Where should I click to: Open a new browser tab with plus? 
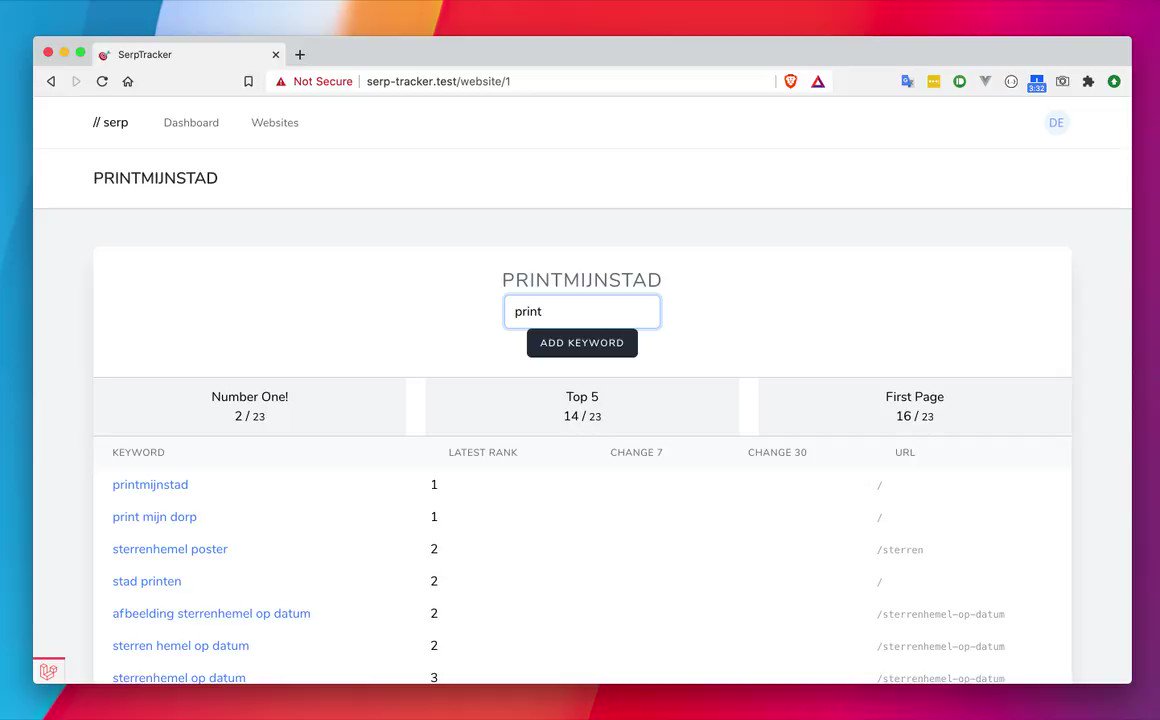(300, 55)
